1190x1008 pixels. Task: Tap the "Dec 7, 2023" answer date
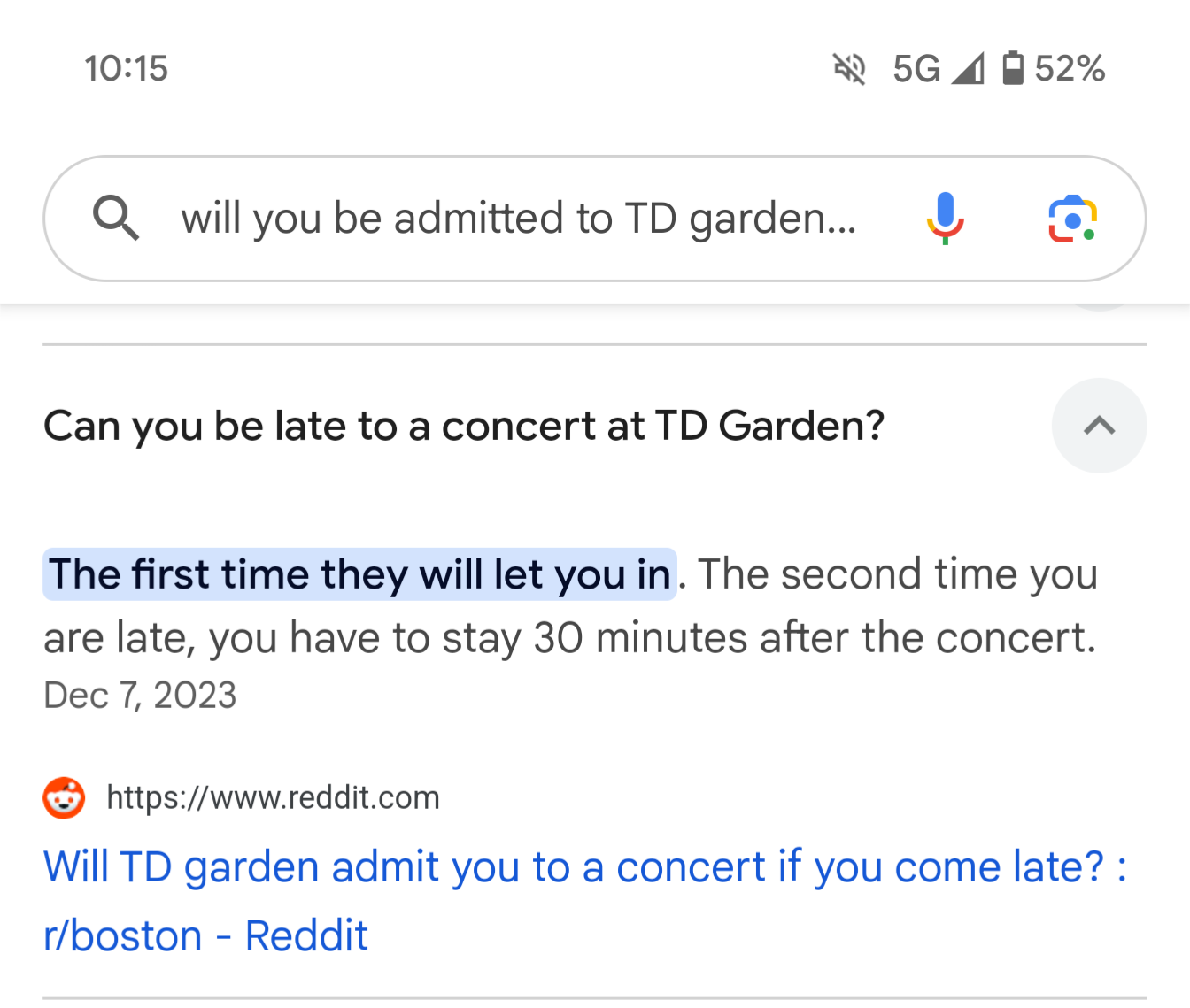(x=140, y=696)
